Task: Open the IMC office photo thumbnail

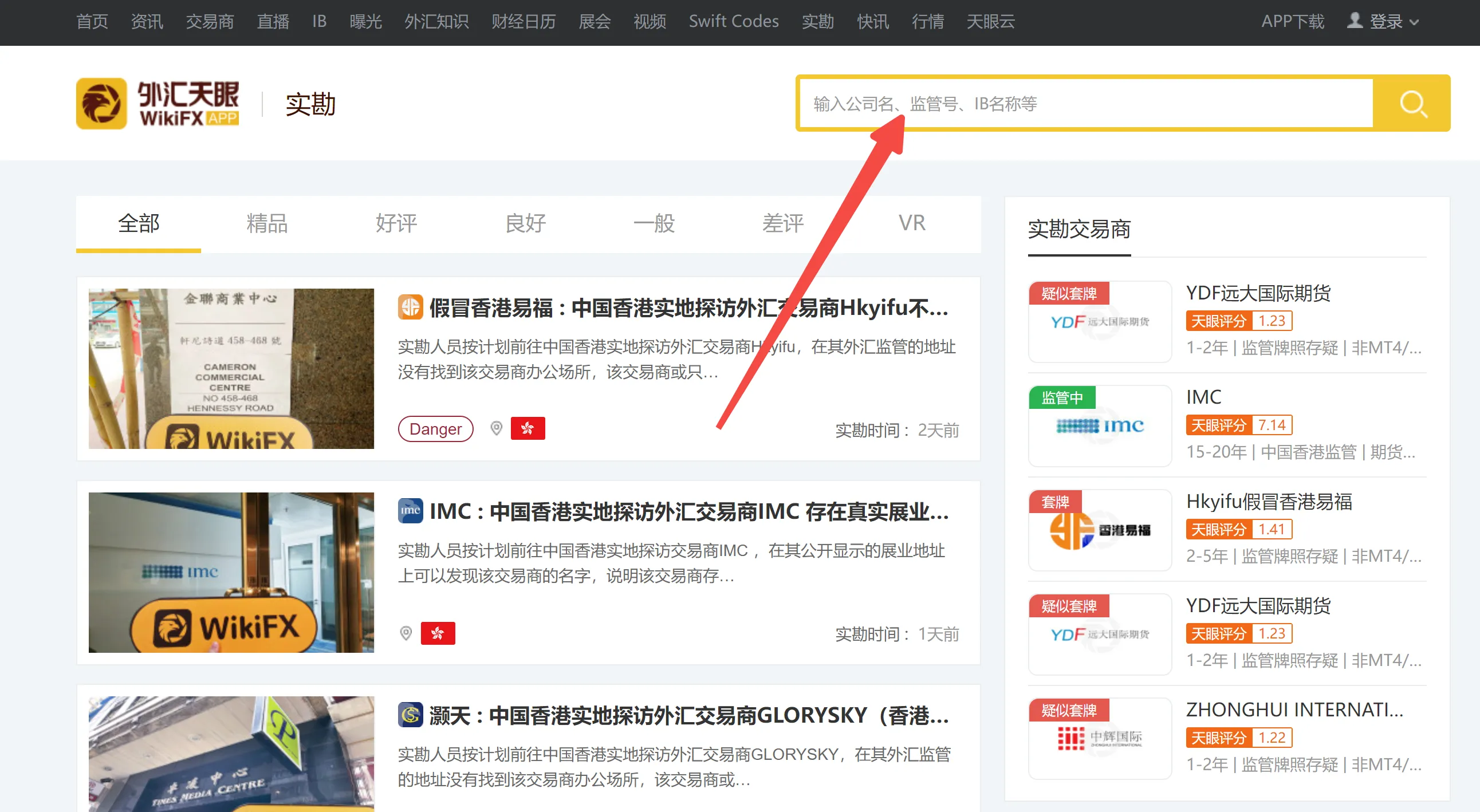Action: 231,573
